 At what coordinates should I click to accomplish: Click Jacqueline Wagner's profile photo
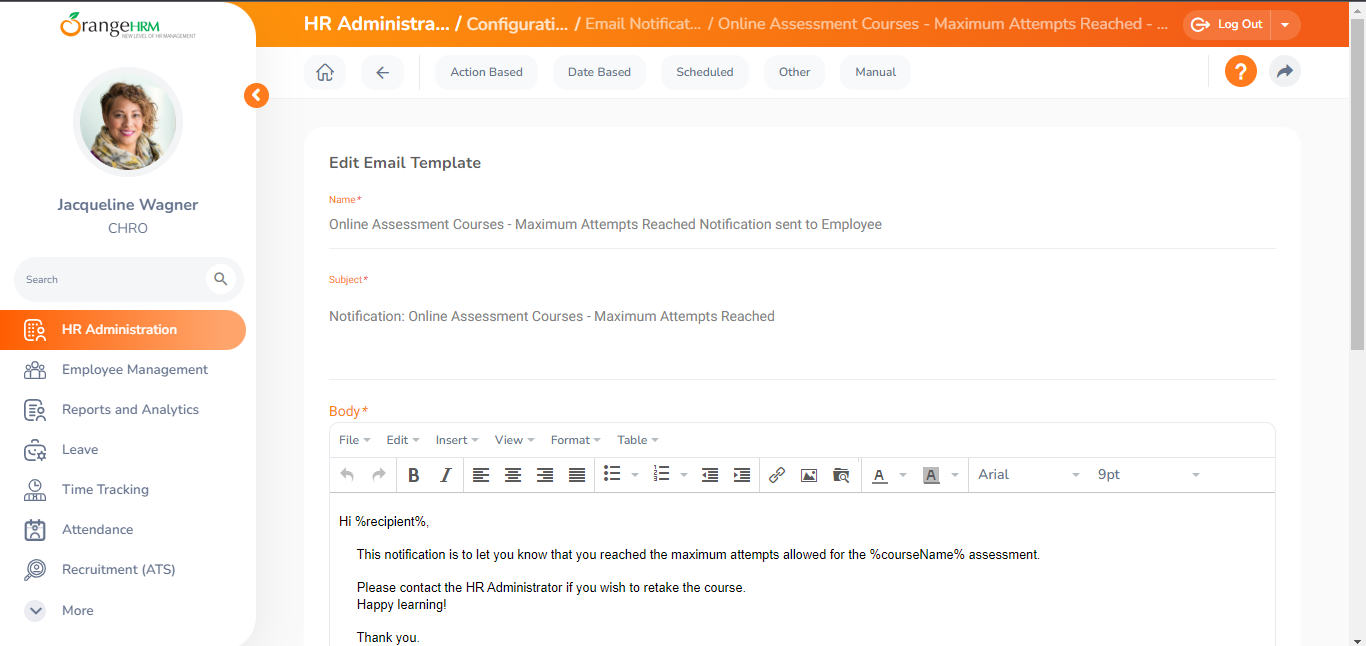click(x=128, y=122)
